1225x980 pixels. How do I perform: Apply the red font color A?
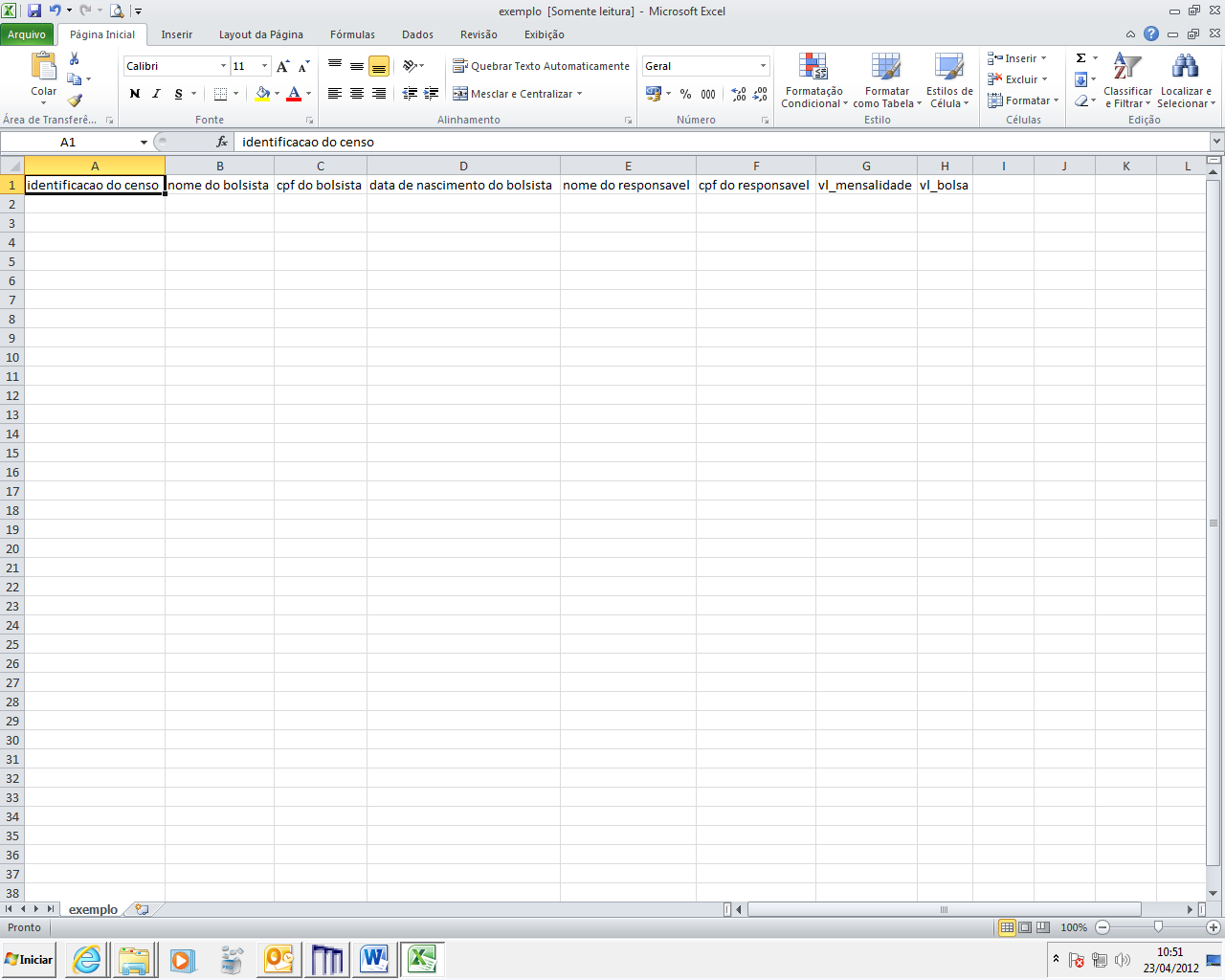[x=294, y=94]
